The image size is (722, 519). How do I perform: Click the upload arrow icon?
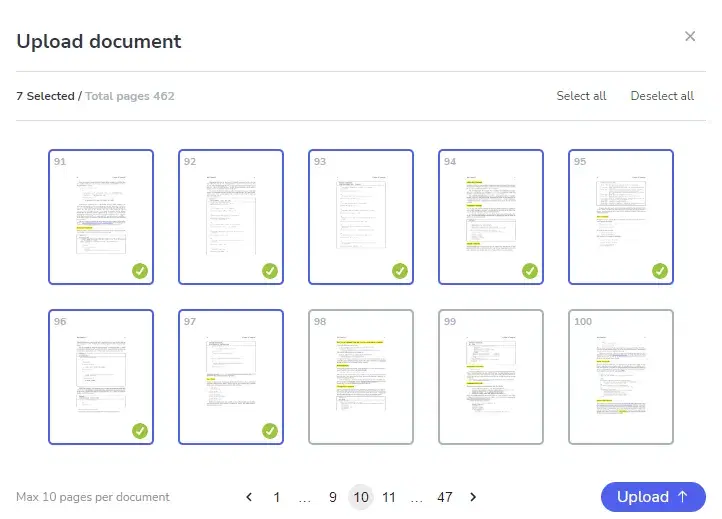683,496
